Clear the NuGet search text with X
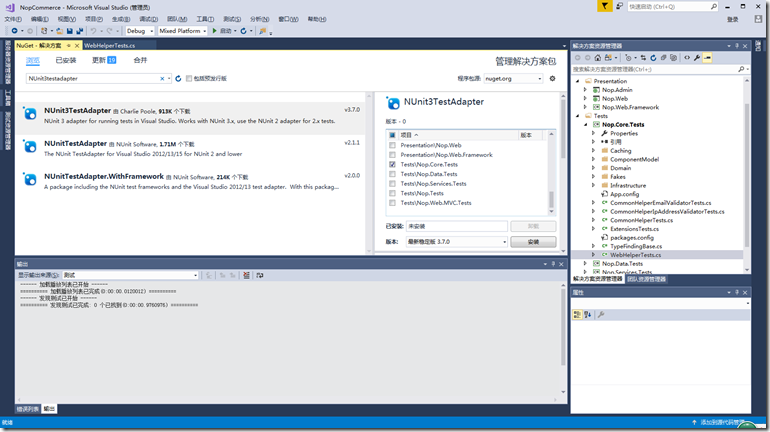Image resolution: width=770 pixels, height=432 pixels. [x=162, y=79]
